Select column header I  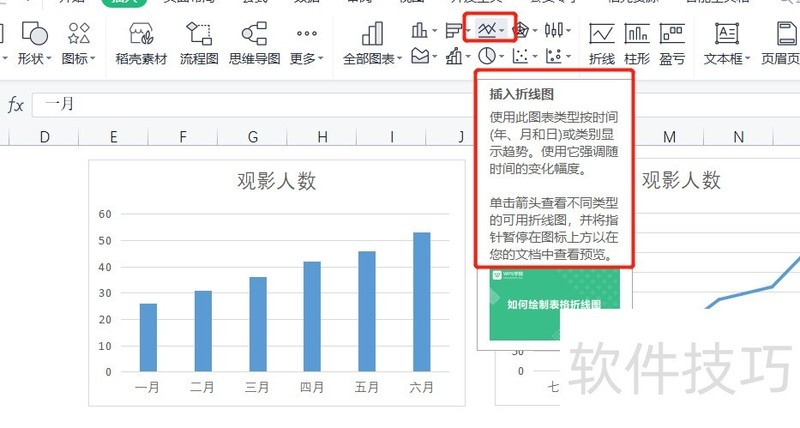(391, 137)
